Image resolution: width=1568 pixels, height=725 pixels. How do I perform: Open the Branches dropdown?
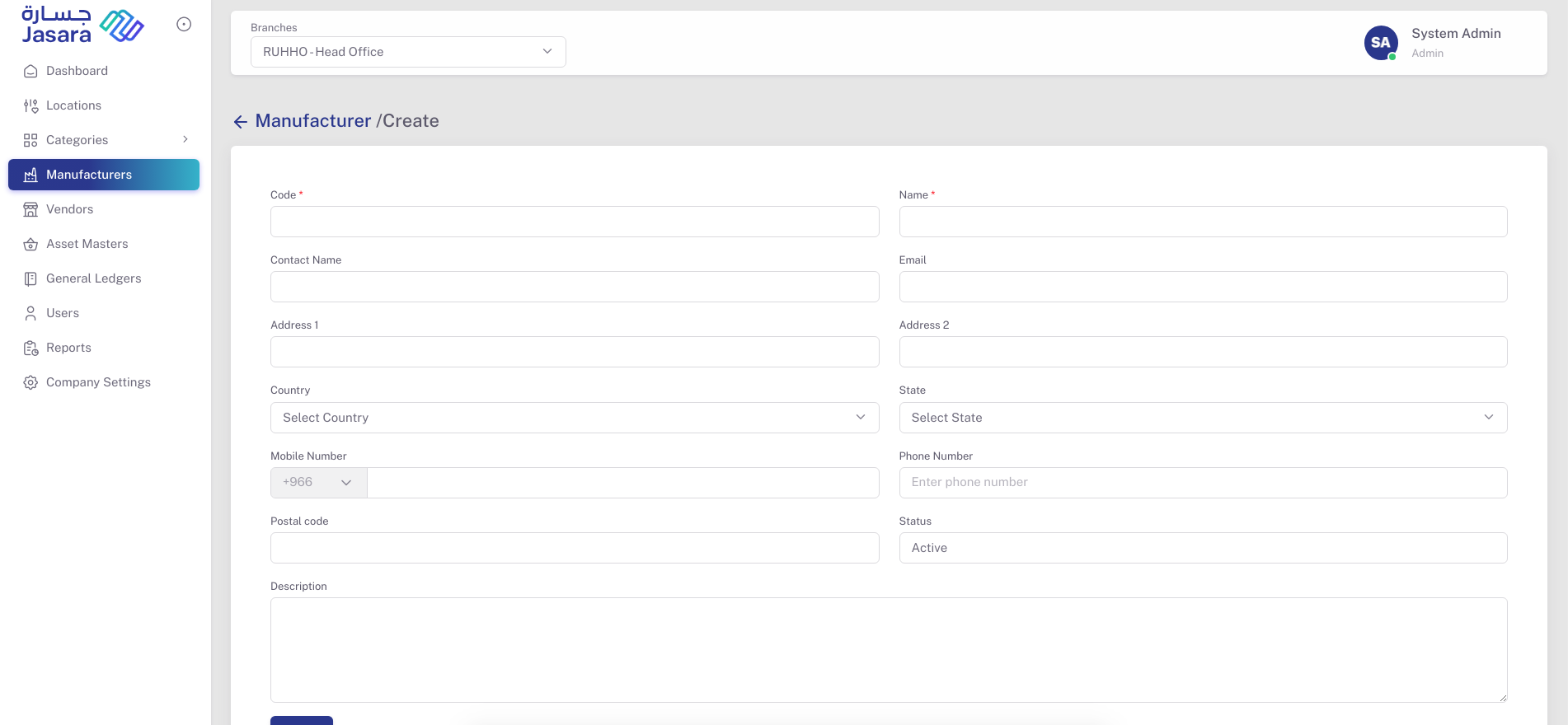408,52
